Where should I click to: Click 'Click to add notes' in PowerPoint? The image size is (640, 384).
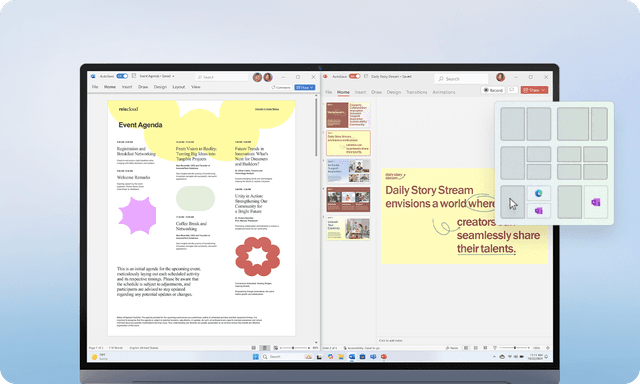coord(390,340)
